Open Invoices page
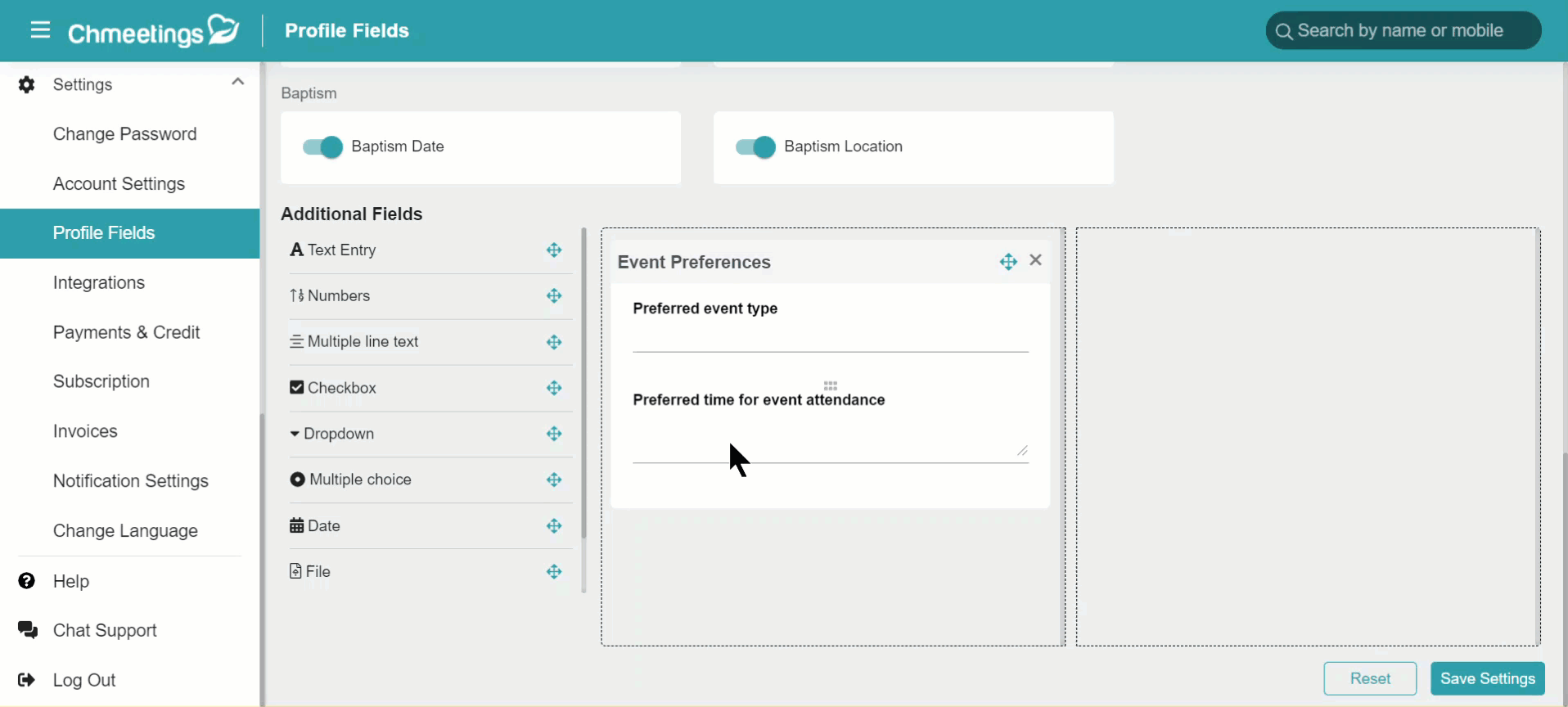This screenshot has height=707, width=1568. pyautogui.click(x=85, y=431)
